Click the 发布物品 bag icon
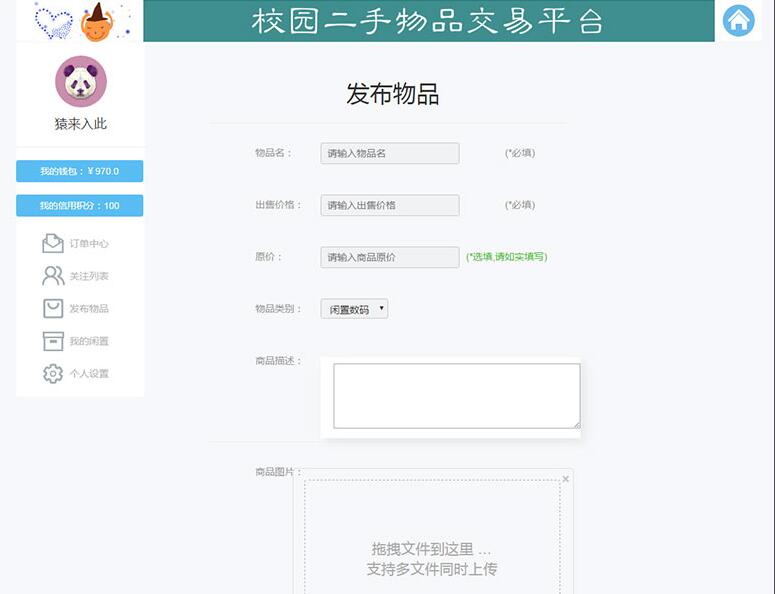 coord(53,308)
